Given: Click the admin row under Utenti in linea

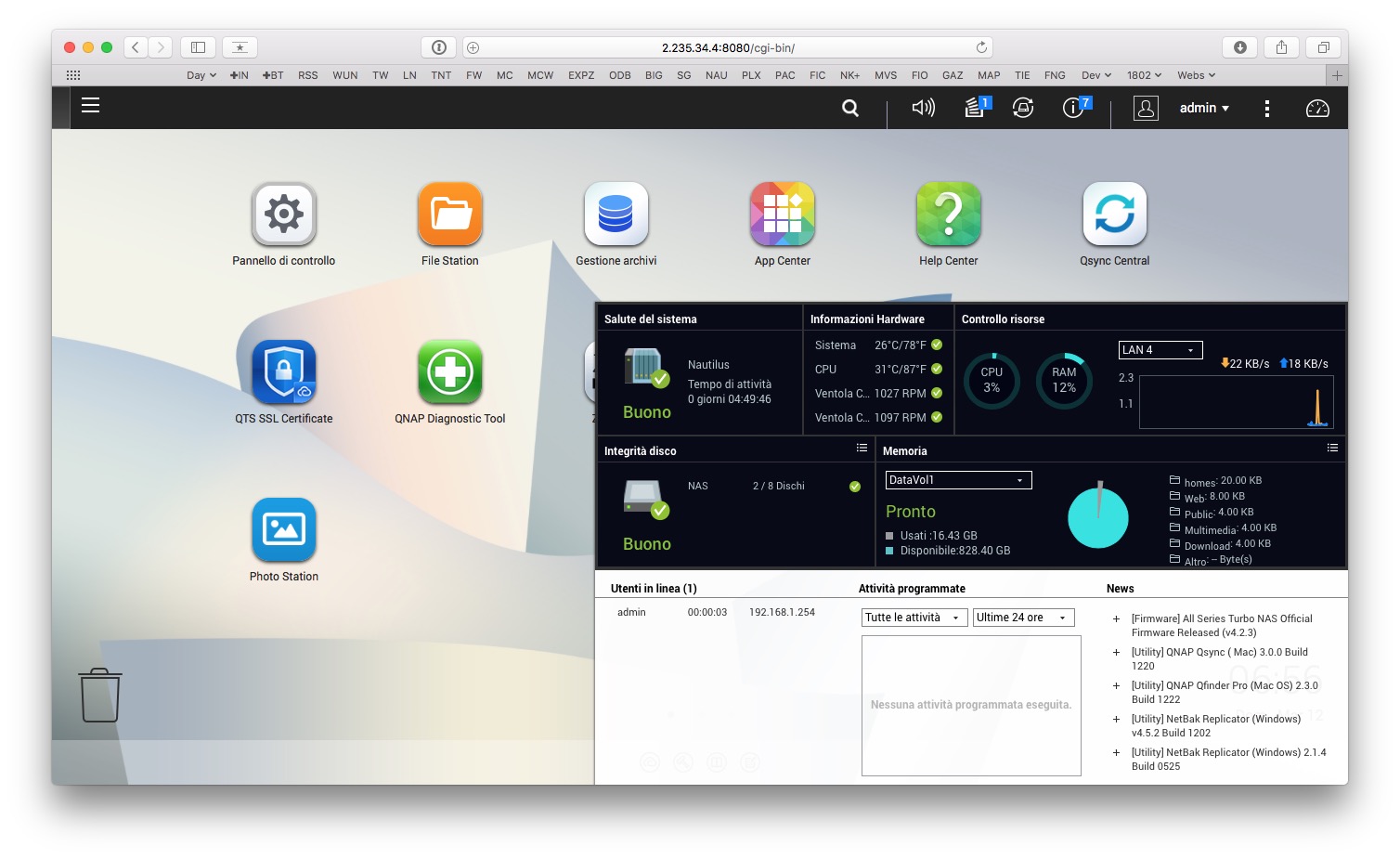Looking at the screenshot, I should coord(716,612).
